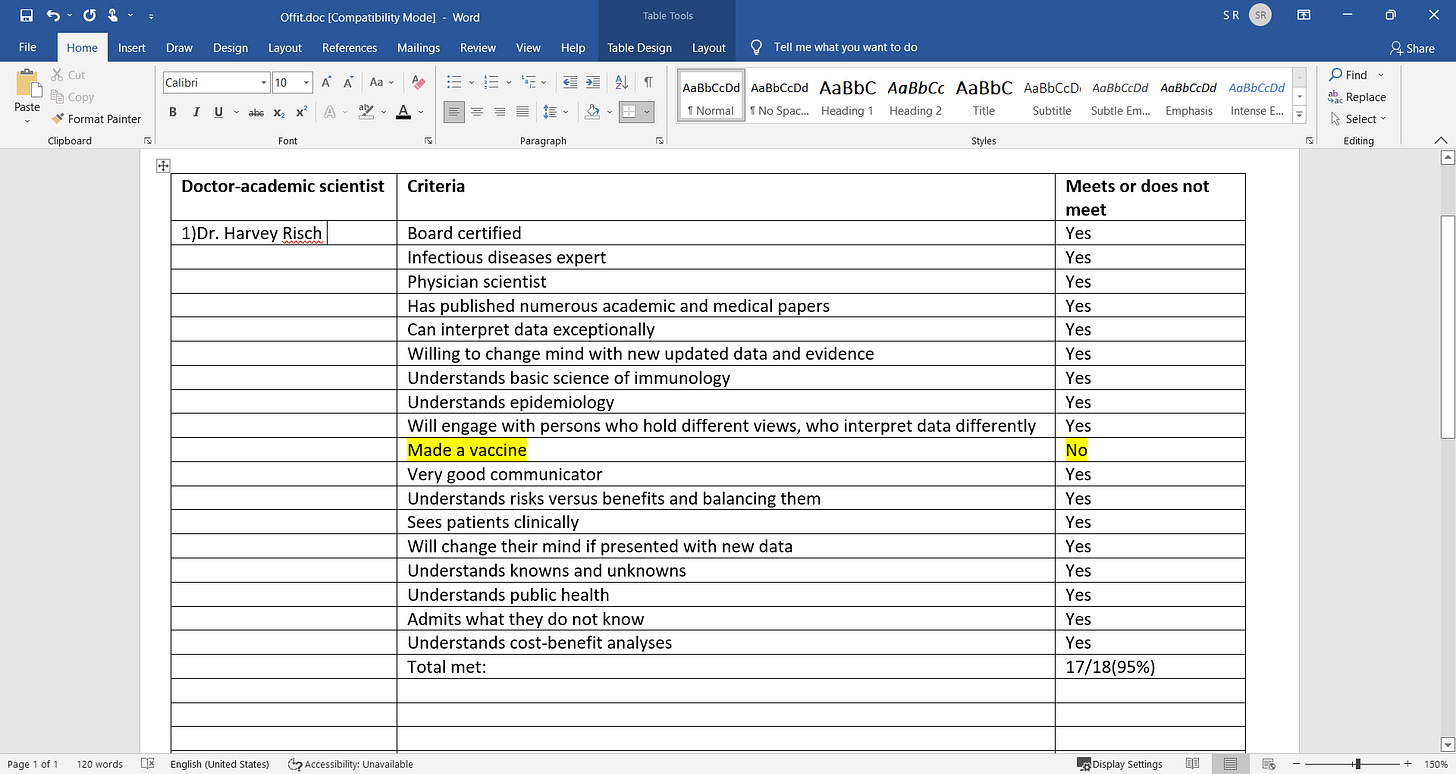This screenshot has height=774, width=1456.
Task: Click the zoom slider handle
Action: (1357, 764)
